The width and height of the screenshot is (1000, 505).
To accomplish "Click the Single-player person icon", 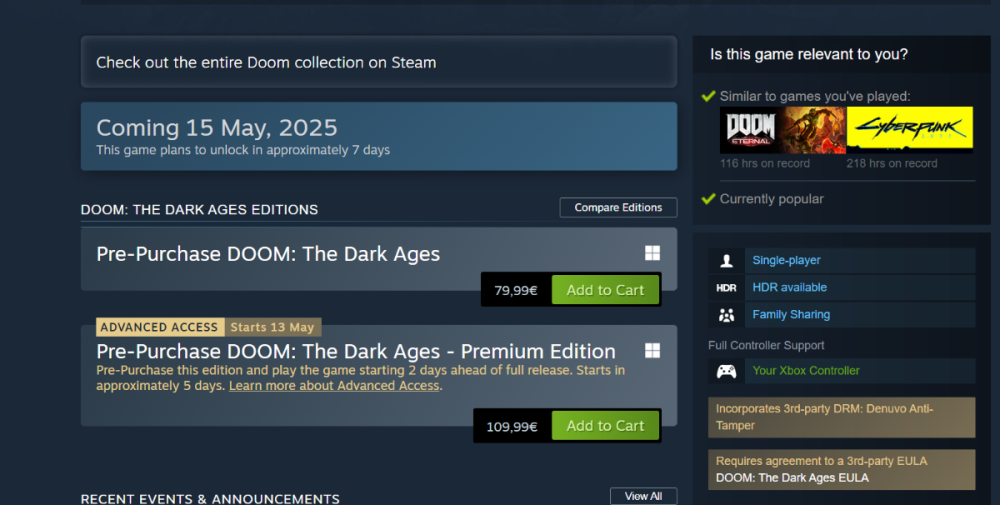I will tap(727, 260).
